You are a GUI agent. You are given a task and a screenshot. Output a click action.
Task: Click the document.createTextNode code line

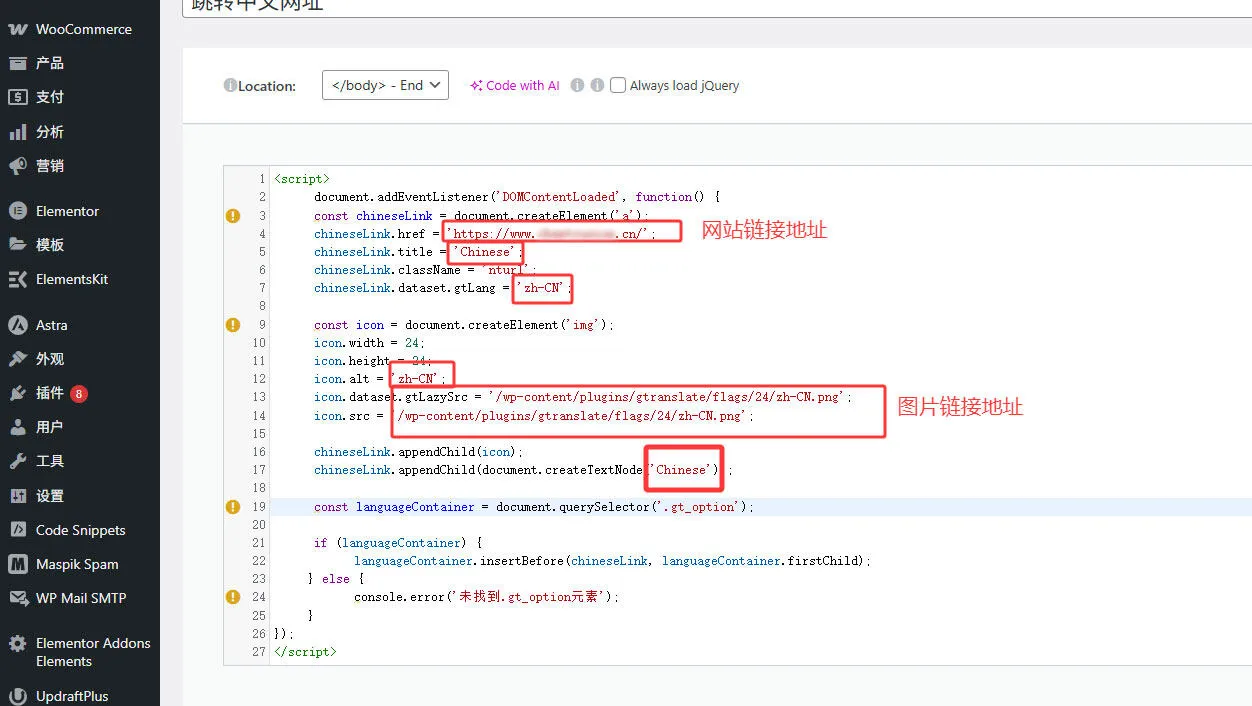tap(523, 470)
